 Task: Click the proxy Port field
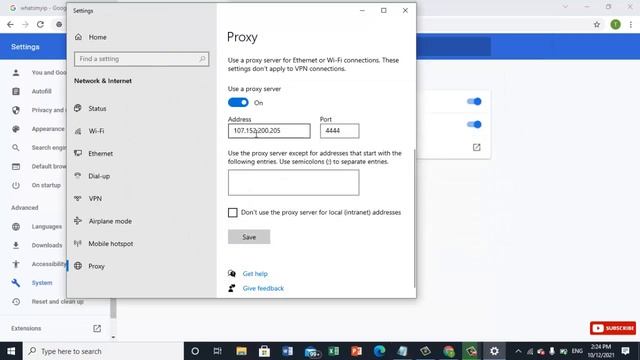(x=340, y=131)
